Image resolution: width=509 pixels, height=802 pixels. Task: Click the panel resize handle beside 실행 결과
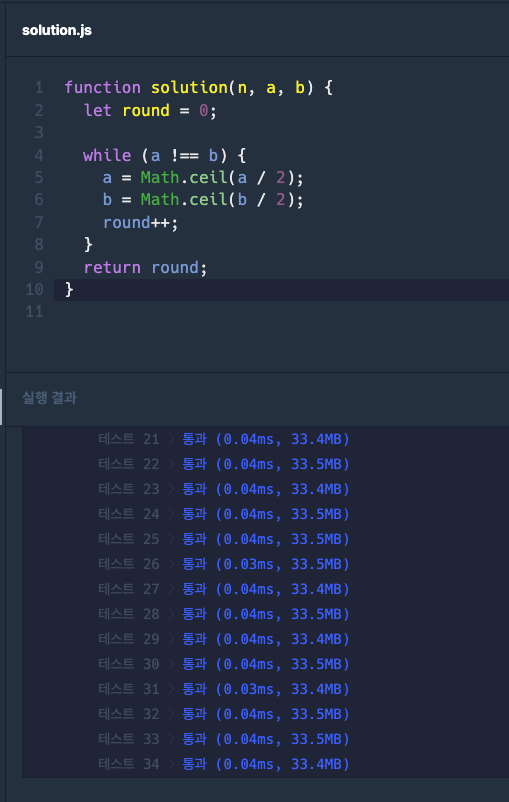click(1, 407)
